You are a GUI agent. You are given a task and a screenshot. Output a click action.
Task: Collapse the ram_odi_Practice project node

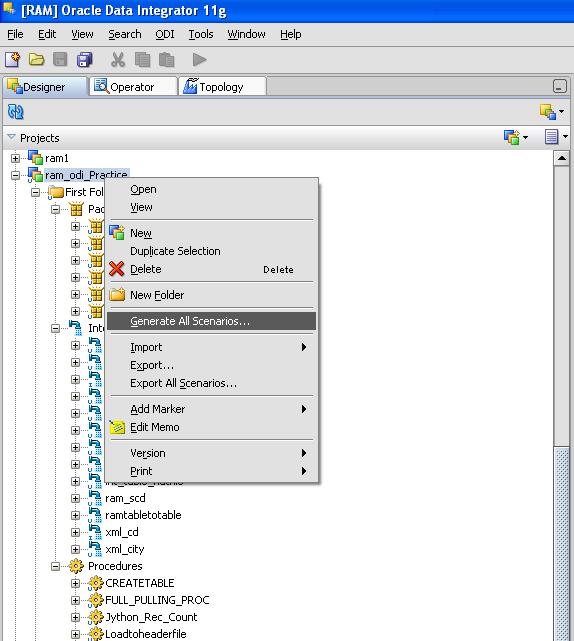(x=16, y=175)
